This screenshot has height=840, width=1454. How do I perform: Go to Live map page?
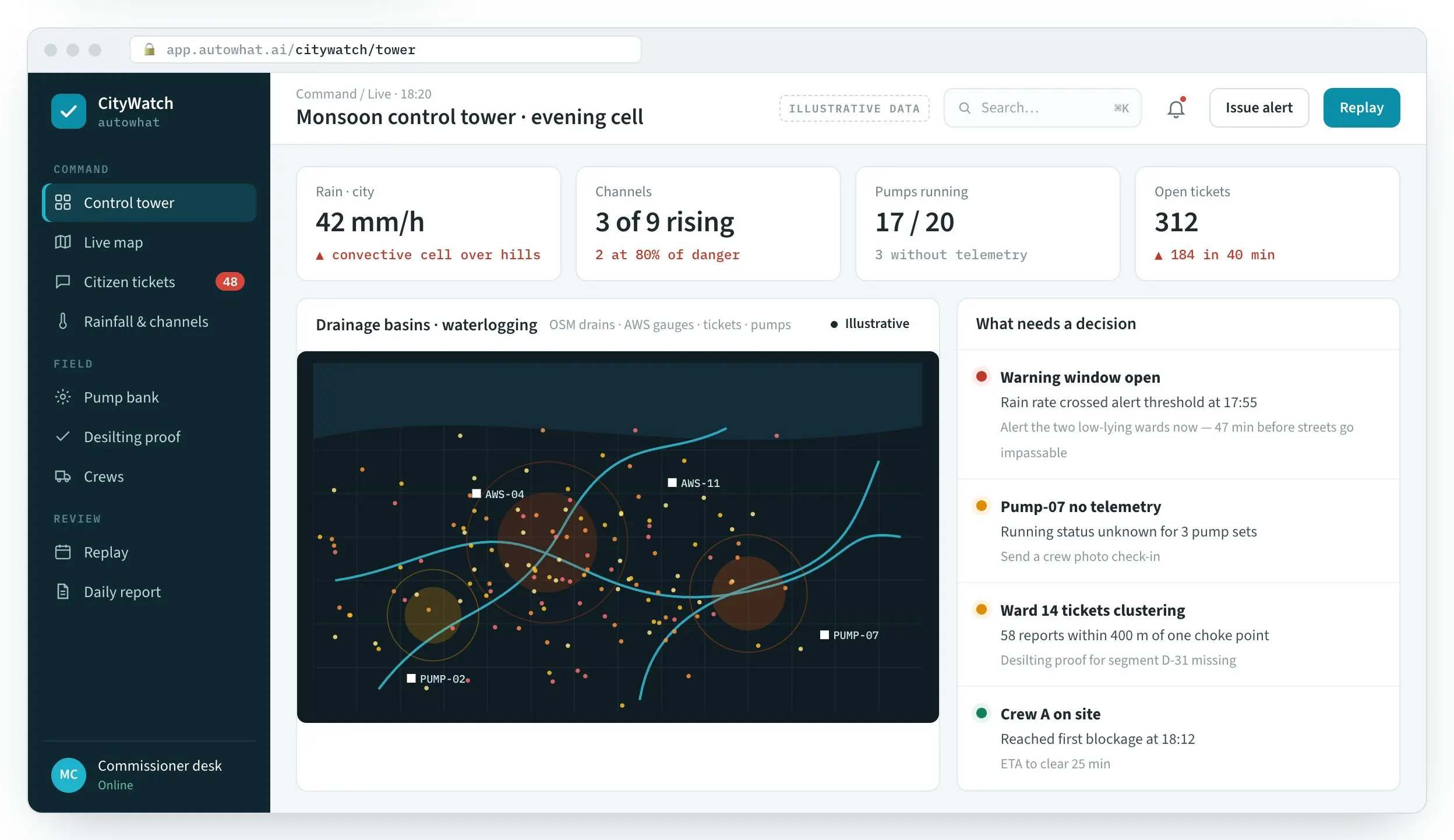coord(149,242)
